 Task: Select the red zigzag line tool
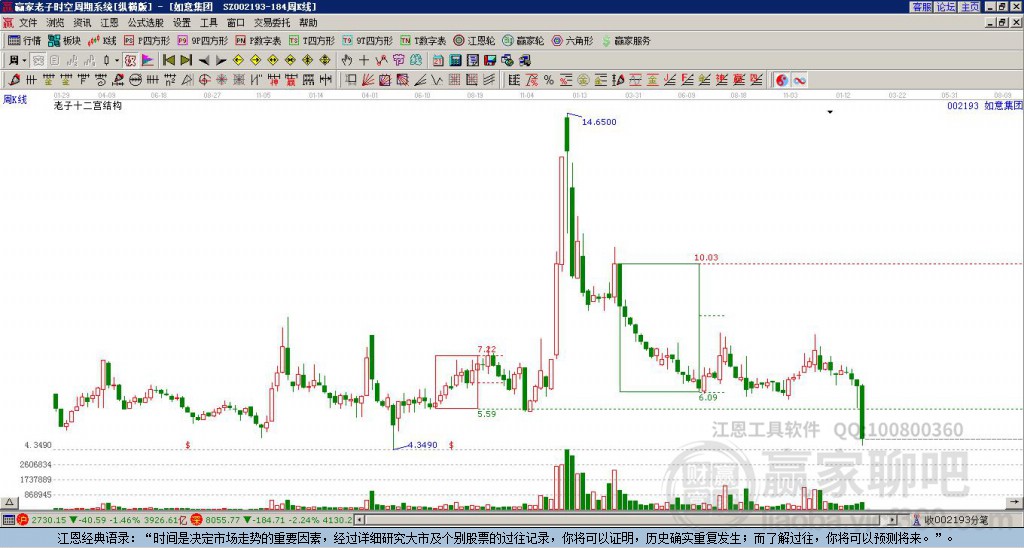tap(381, 61)
